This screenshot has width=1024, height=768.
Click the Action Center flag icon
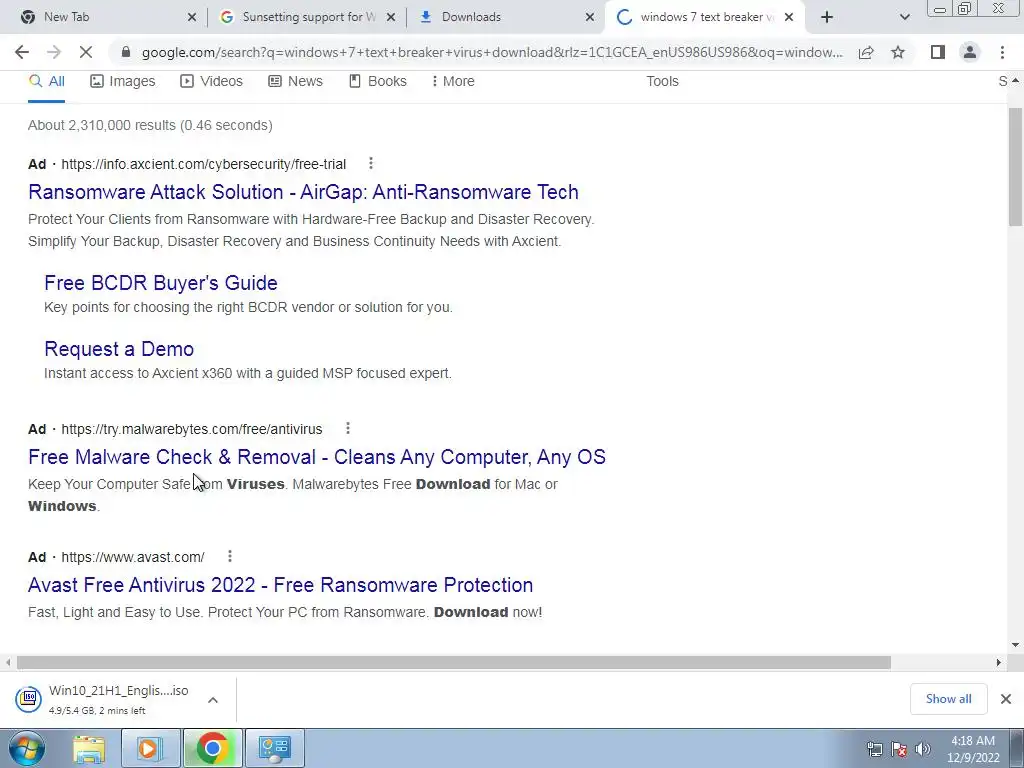(899, 749)
